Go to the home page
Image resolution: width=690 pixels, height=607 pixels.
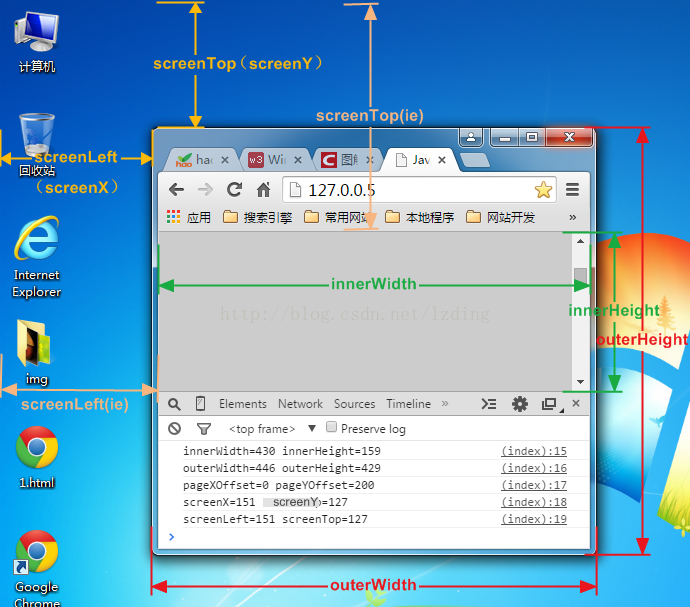pyautogui.click(x=264, y=190)
